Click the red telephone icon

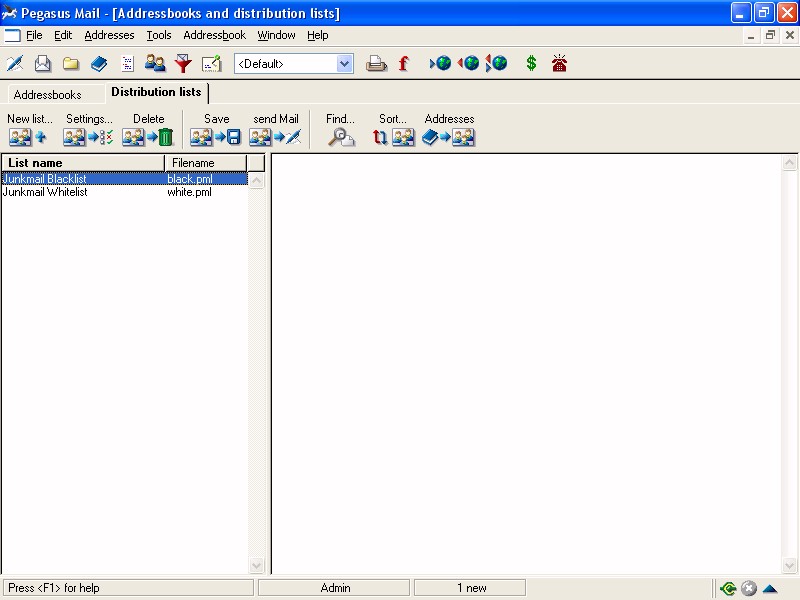(559, 64)
